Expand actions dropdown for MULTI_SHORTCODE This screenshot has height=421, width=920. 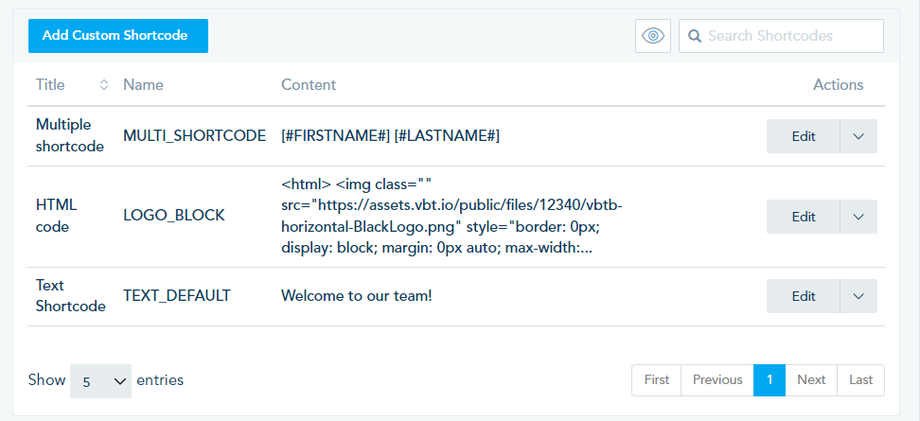click(x=859, y=136)
